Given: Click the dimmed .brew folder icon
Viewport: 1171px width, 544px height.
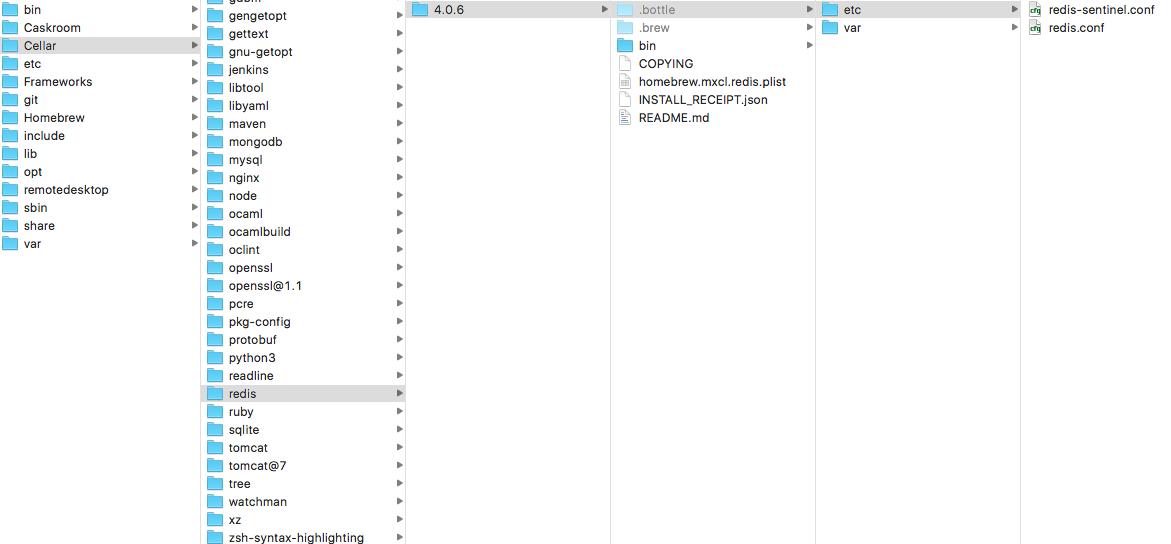Looking at the screenshot, I should tap(625, 28).
